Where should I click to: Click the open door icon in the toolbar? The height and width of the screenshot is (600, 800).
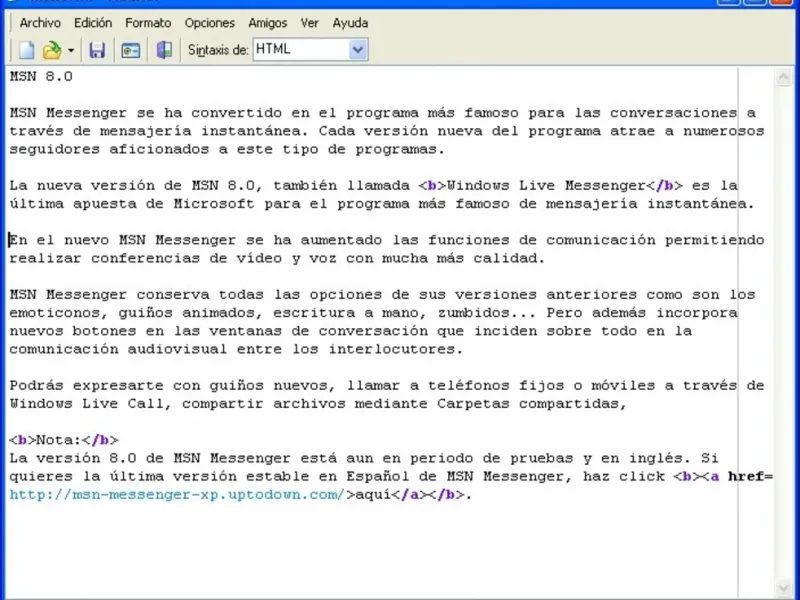click(x=164, y=50)
